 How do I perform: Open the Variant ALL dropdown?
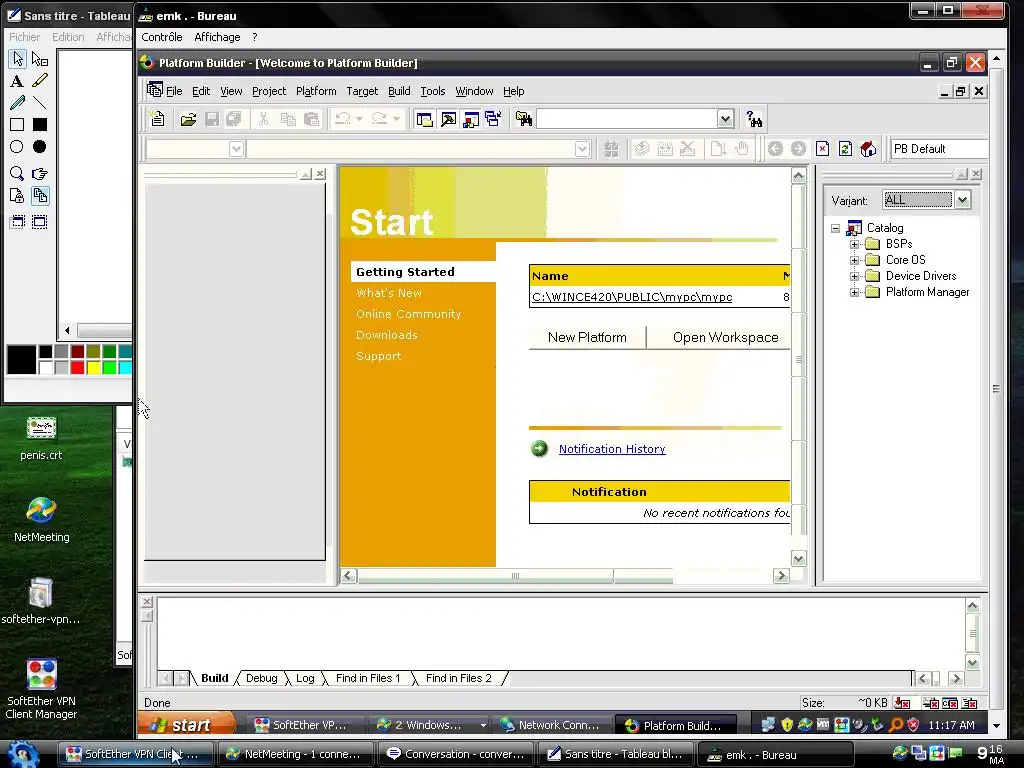click(963, 200)
